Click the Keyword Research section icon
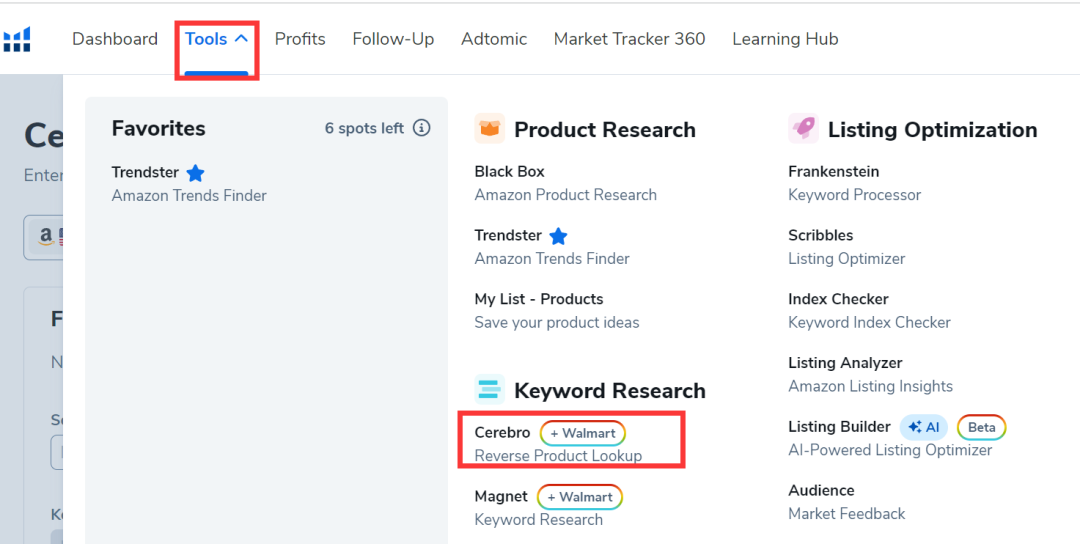 pos(489,390)
